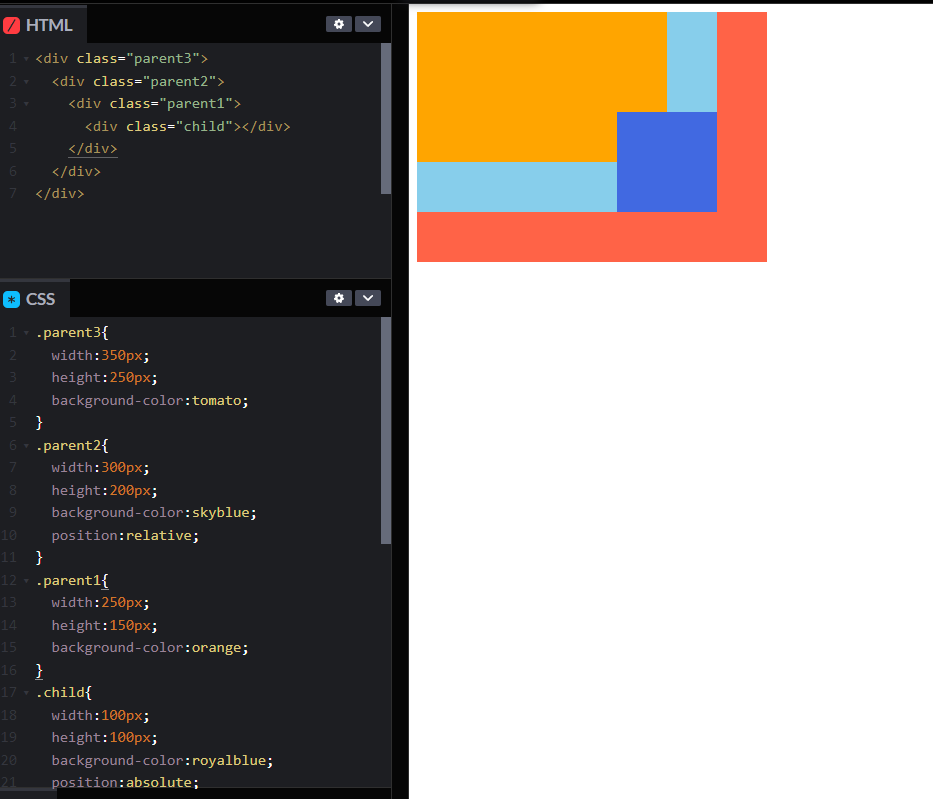933x799 pixels.
Task: Collapse parent2 div fold arrow in HTML
Action: [26, 82]
